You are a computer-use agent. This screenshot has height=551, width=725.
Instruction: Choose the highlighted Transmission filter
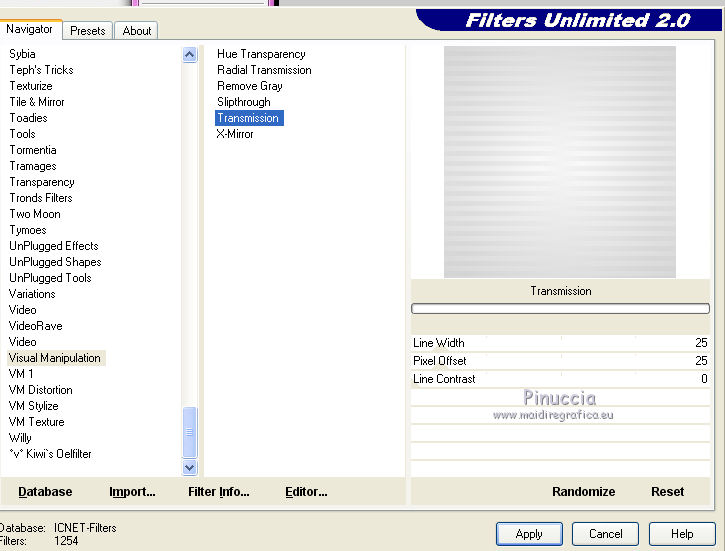pyautogui.click(x=249, y=118)
